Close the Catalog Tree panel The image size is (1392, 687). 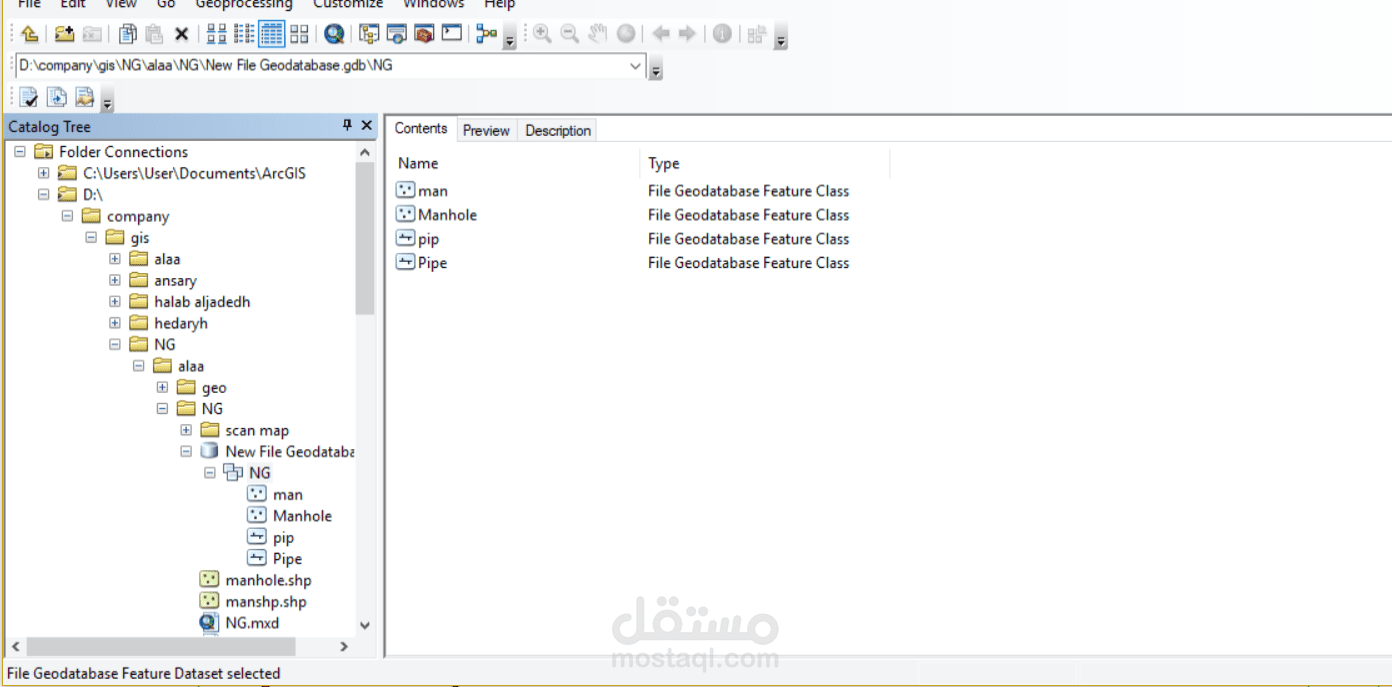[x=367, y=125]
